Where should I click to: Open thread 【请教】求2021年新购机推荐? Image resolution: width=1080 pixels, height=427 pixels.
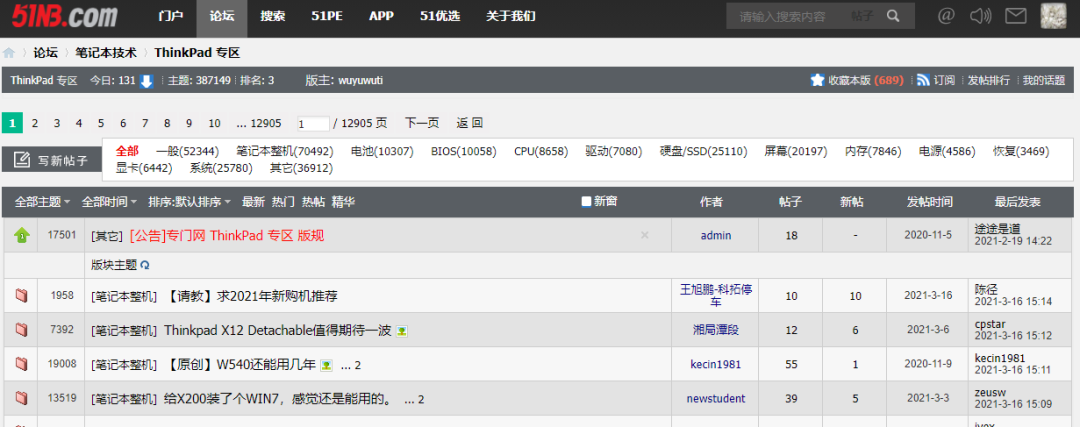pos(251,296)
